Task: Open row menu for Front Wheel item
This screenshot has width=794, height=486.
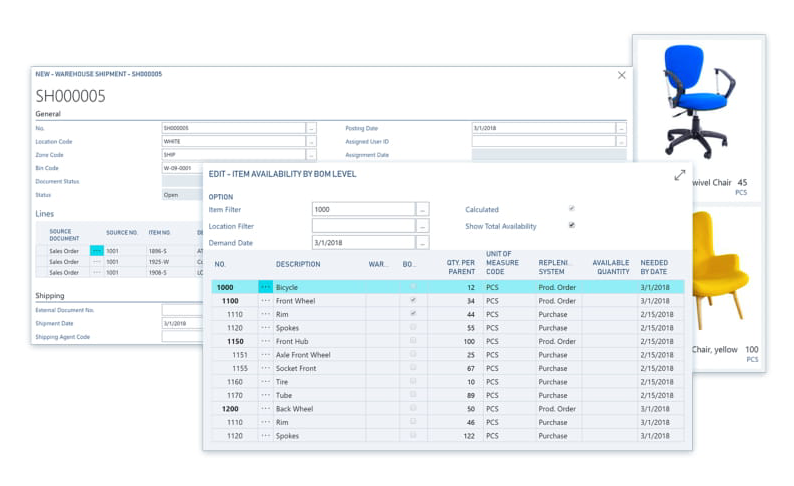Action: tap(265, 301)
